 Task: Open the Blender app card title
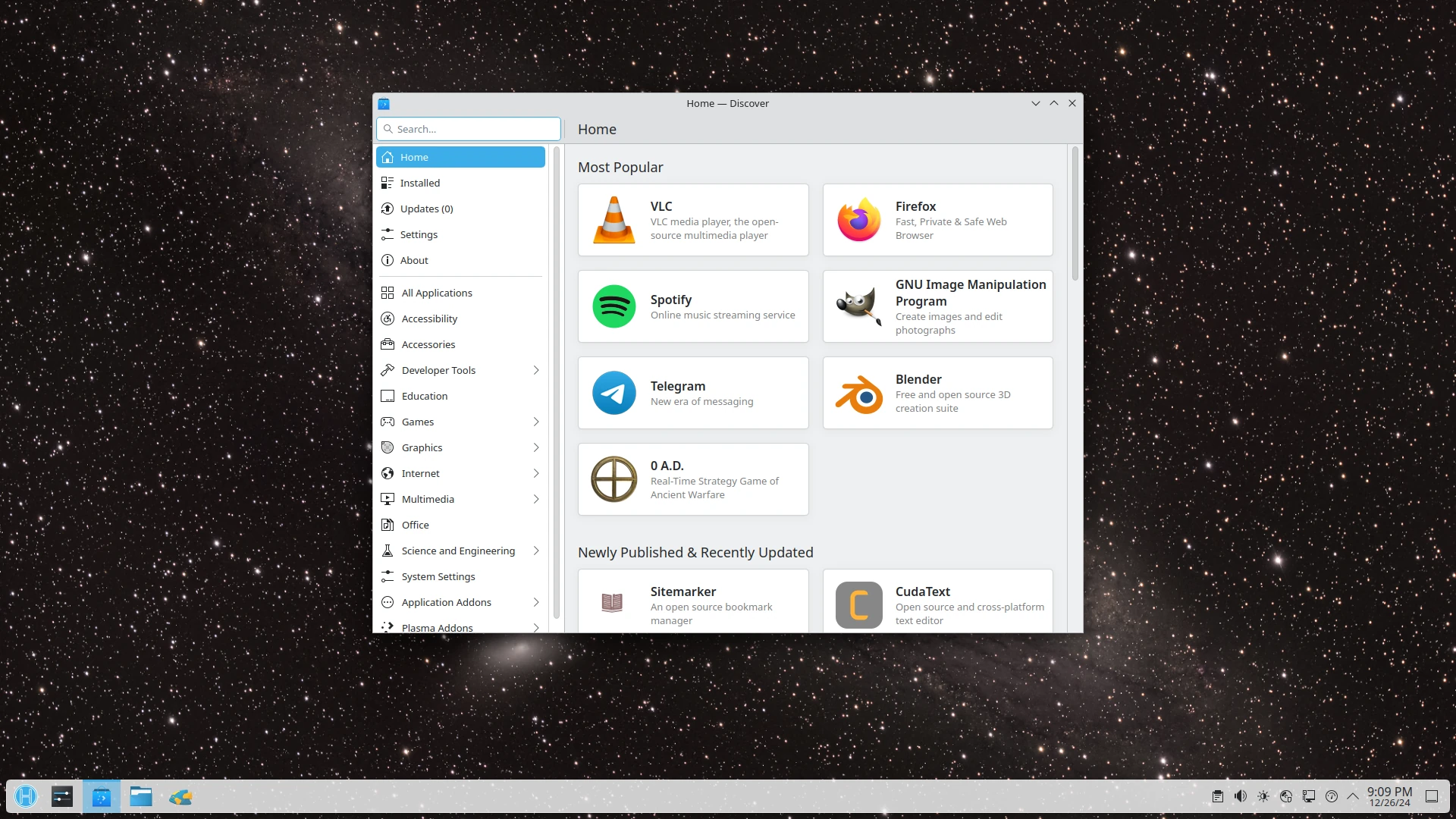pos(918,379)
